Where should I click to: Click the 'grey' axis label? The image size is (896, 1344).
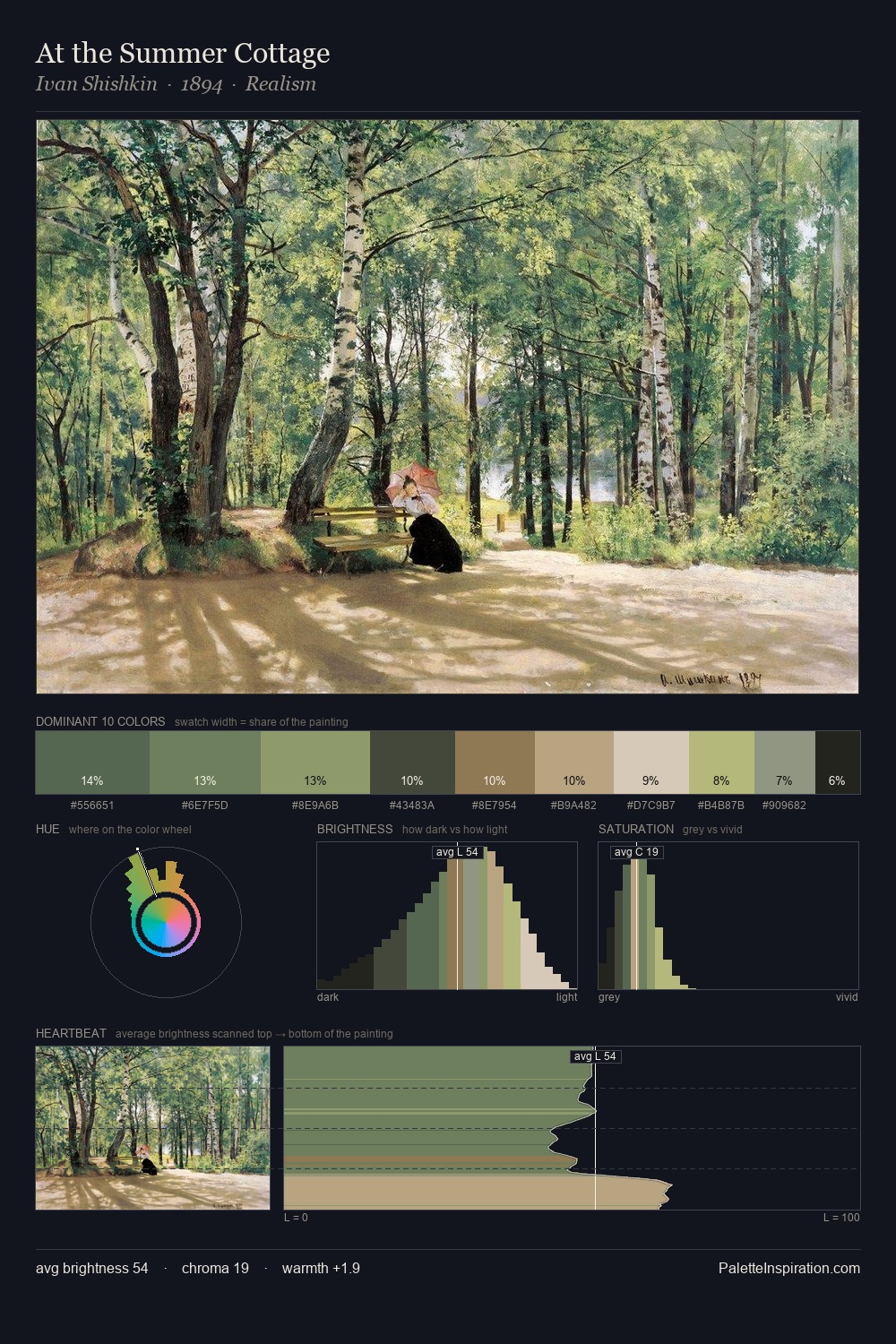click(x=609, y=997)
